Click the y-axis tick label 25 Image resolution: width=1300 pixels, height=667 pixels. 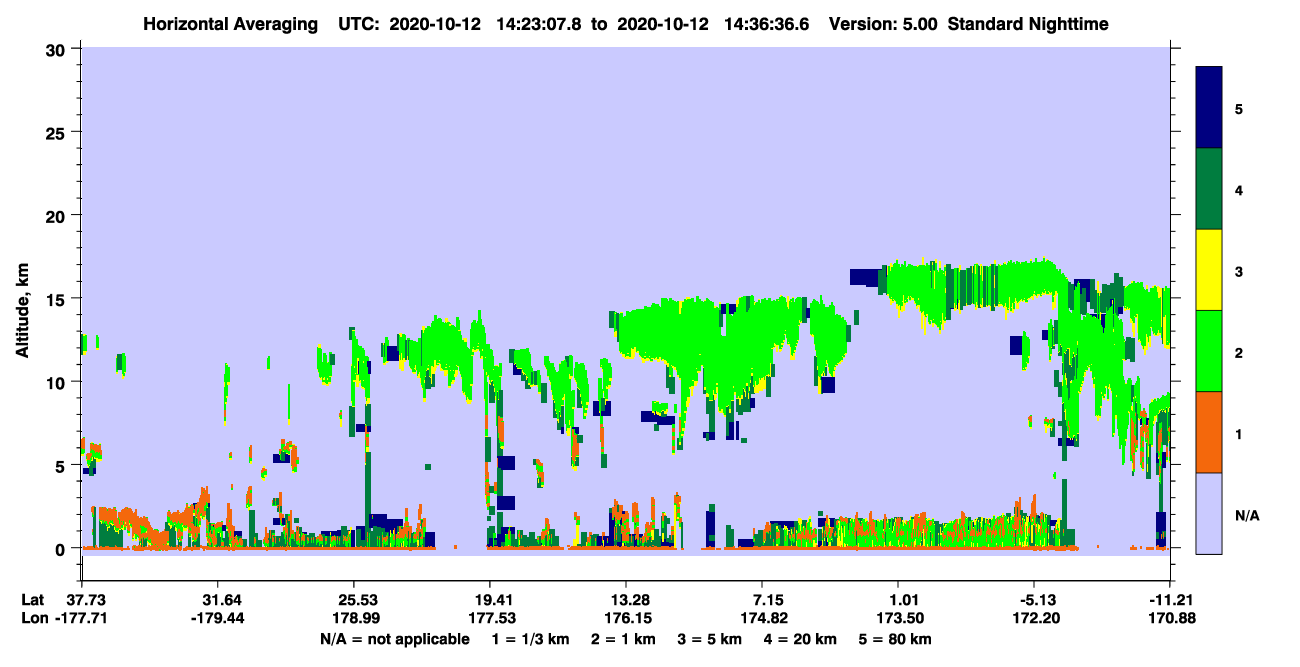click(57, 132)
